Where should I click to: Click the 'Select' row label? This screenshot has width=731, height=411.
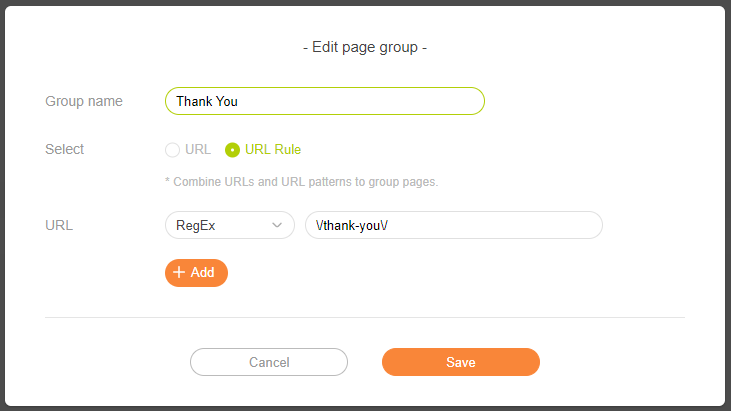(65, 150)
